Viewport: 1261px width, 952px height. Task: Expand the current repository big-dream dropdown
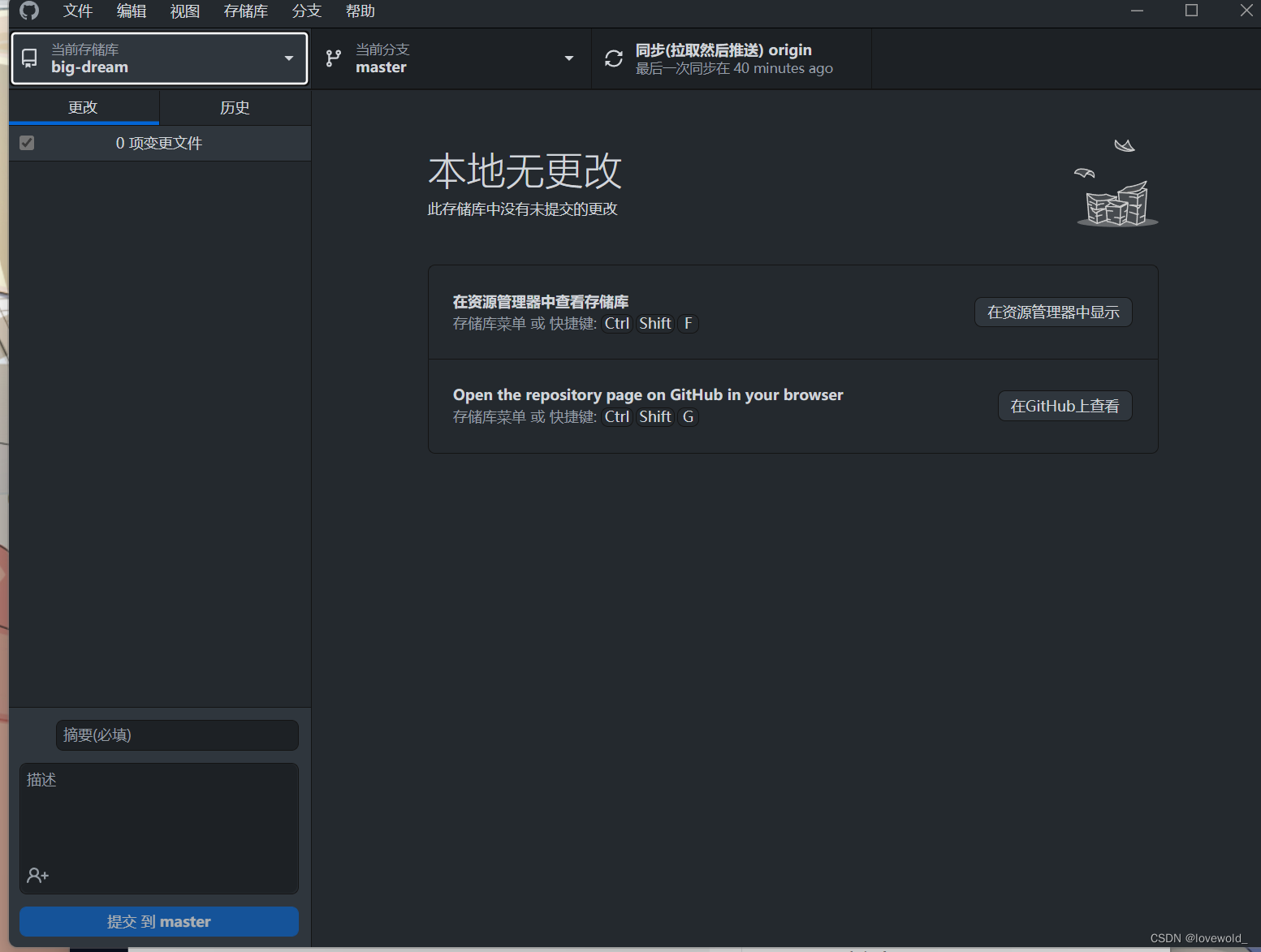coord(159,58)
